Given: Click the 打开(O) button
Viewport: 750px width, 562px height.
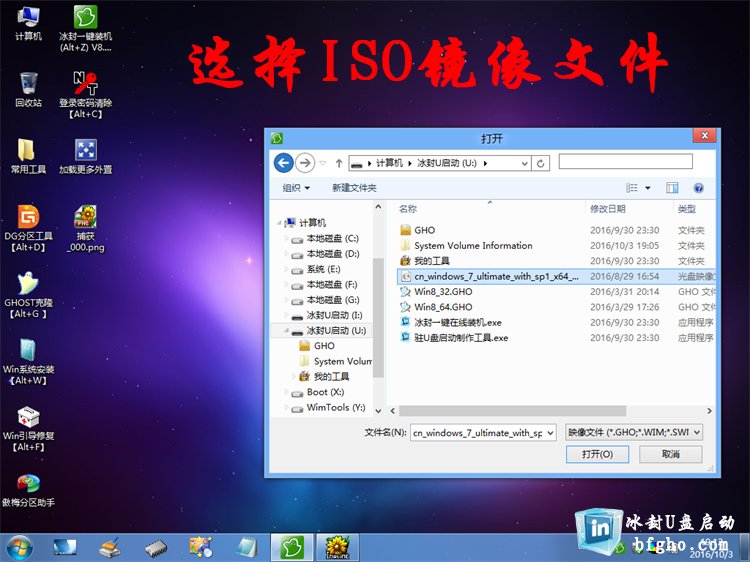Looking at the screenshot, I should coord(597,454).
